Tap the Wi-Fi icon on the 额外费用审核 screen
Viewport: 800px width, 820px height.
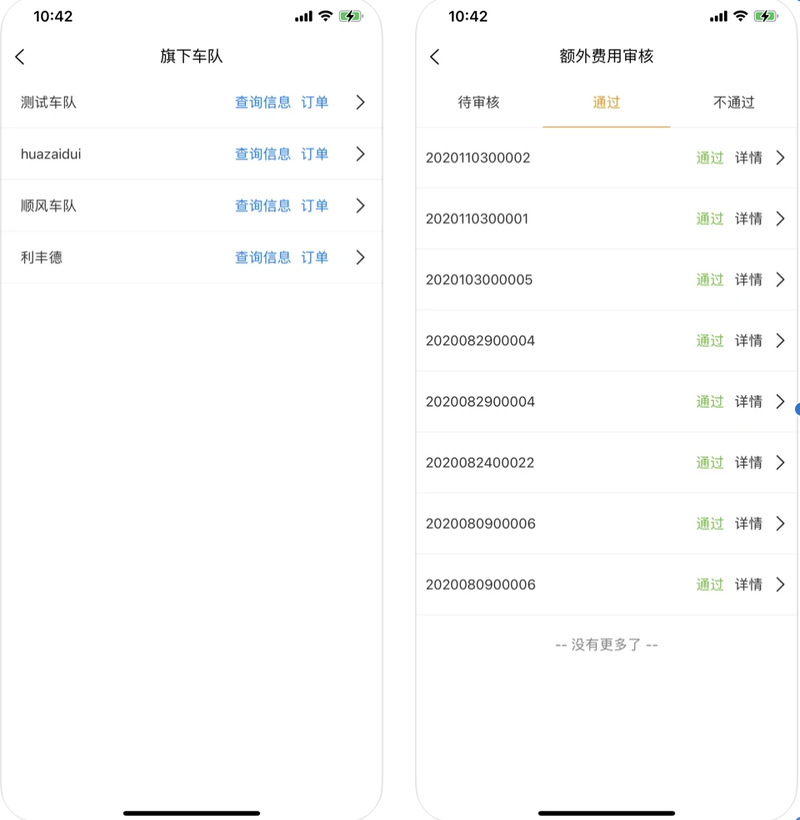(740, 16)
